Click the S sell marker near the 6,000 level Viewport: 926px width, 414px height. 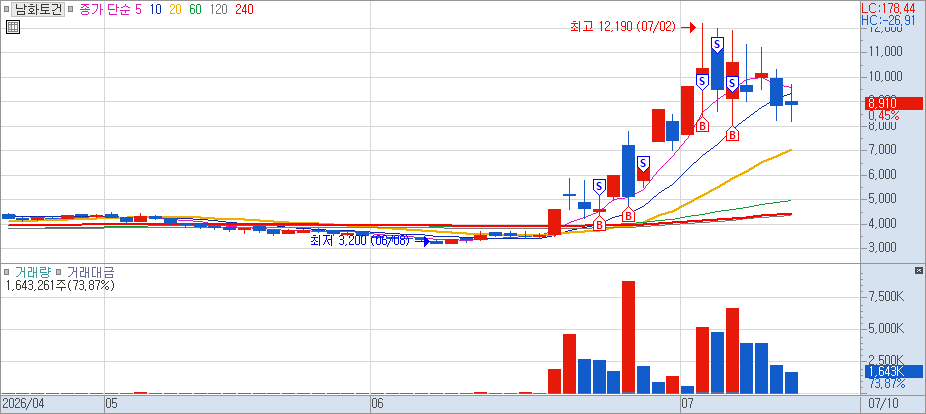[x=643, y=164]
